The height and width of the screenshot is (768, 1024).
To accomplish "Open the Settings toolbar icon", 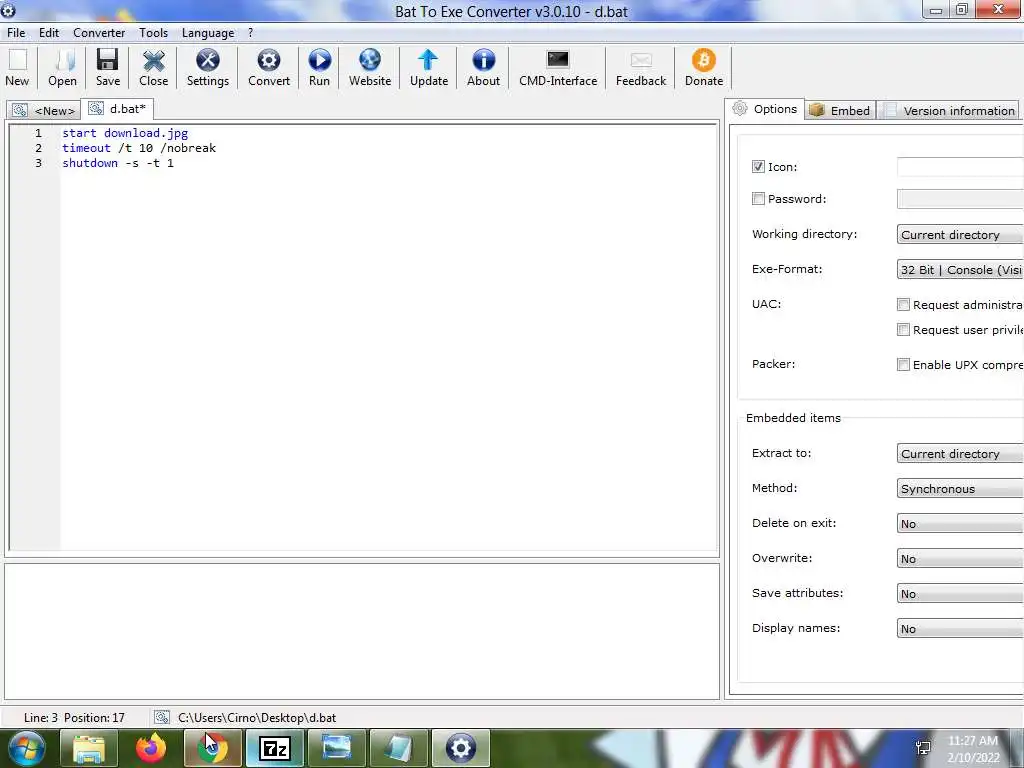I will point(208,67).
